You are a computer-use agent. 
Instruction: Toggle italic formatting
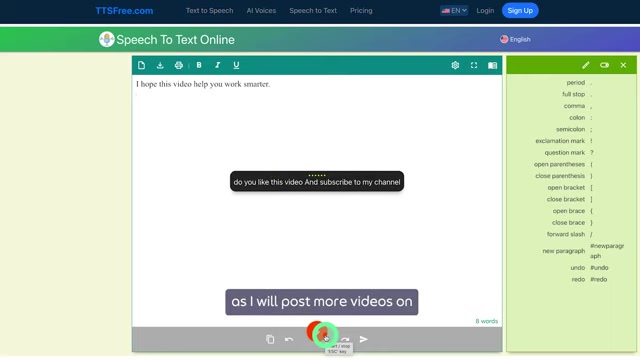click(x=218, y=65)
